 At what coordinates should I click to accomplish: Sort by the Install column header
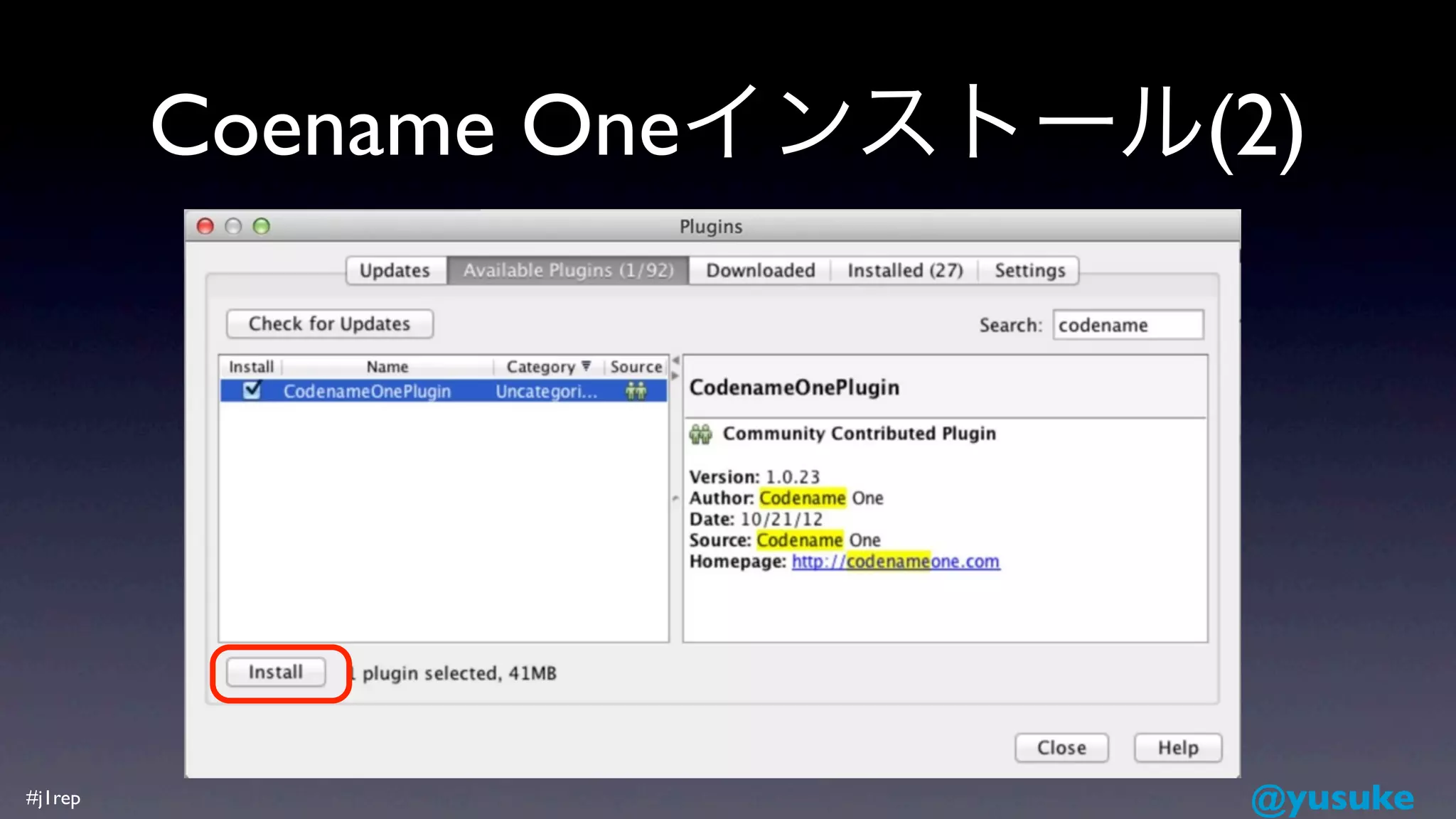pos(251,367)
